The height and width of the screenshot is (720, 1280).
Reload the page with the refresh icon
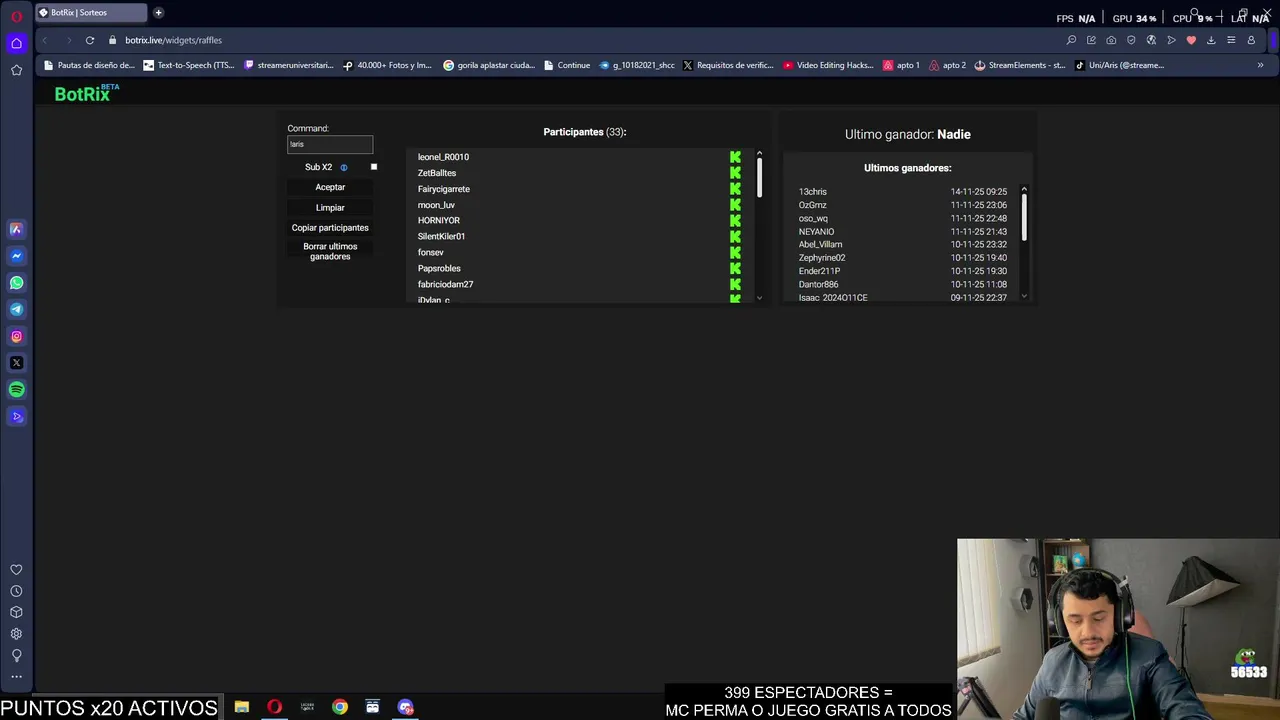pos(90,40)
